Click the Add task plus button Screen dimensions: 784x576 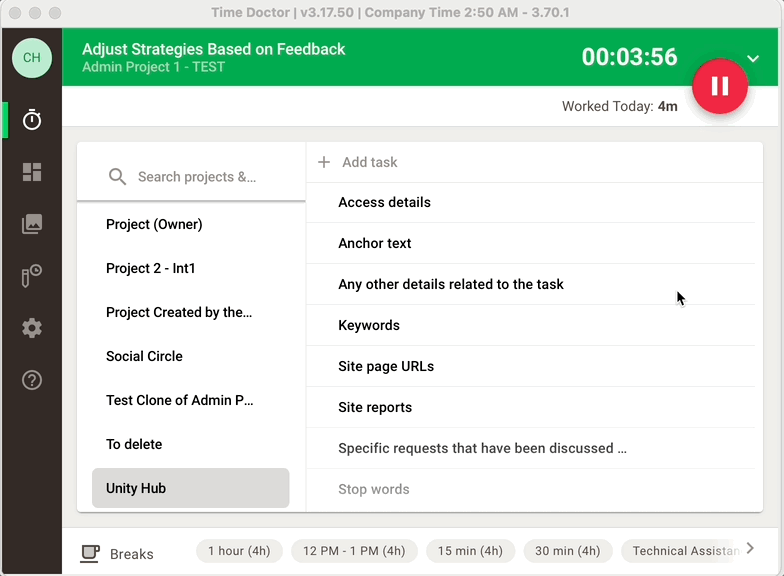324,162
